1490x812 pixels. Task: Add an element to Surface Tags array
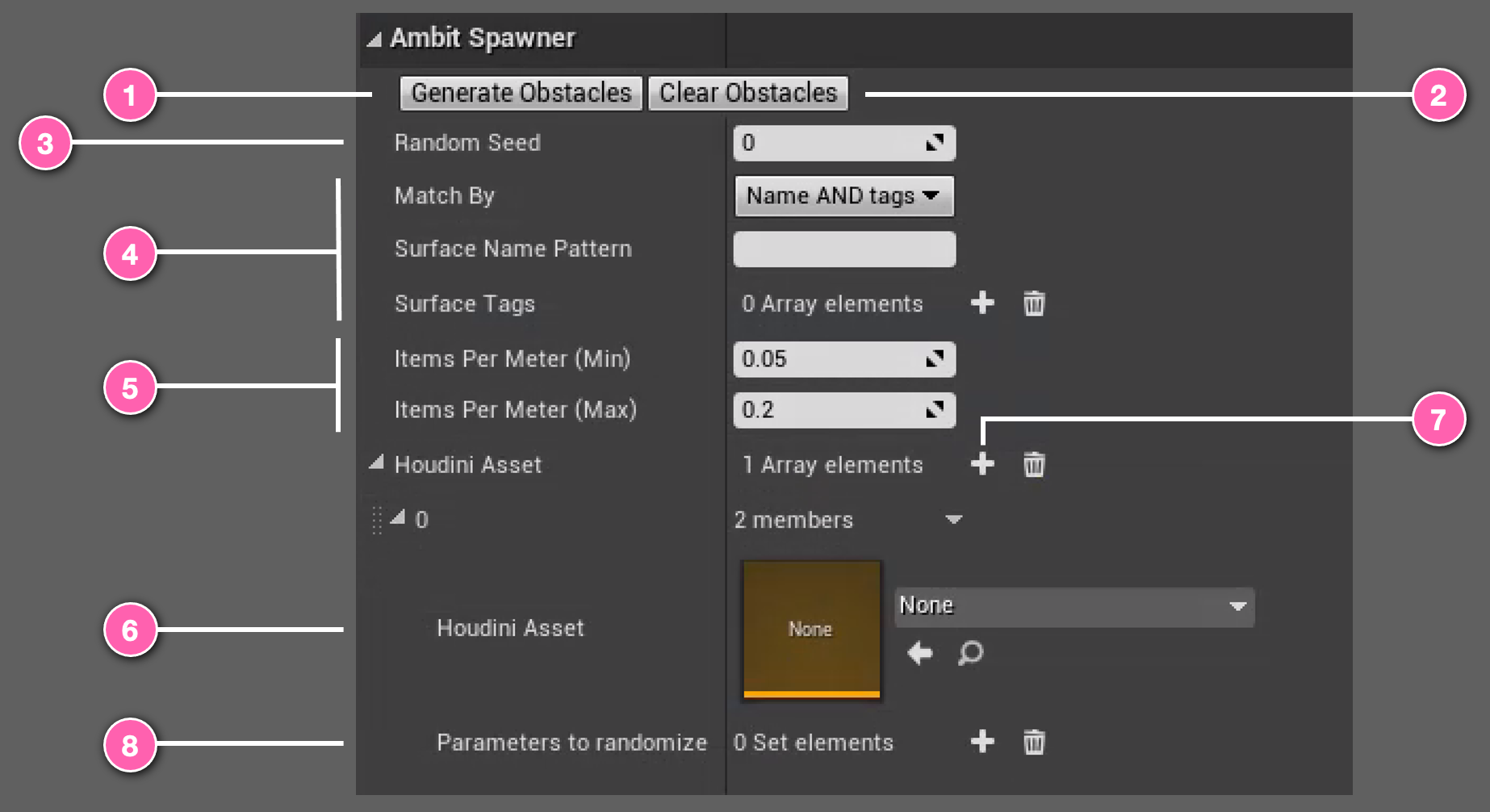(982, 303)
